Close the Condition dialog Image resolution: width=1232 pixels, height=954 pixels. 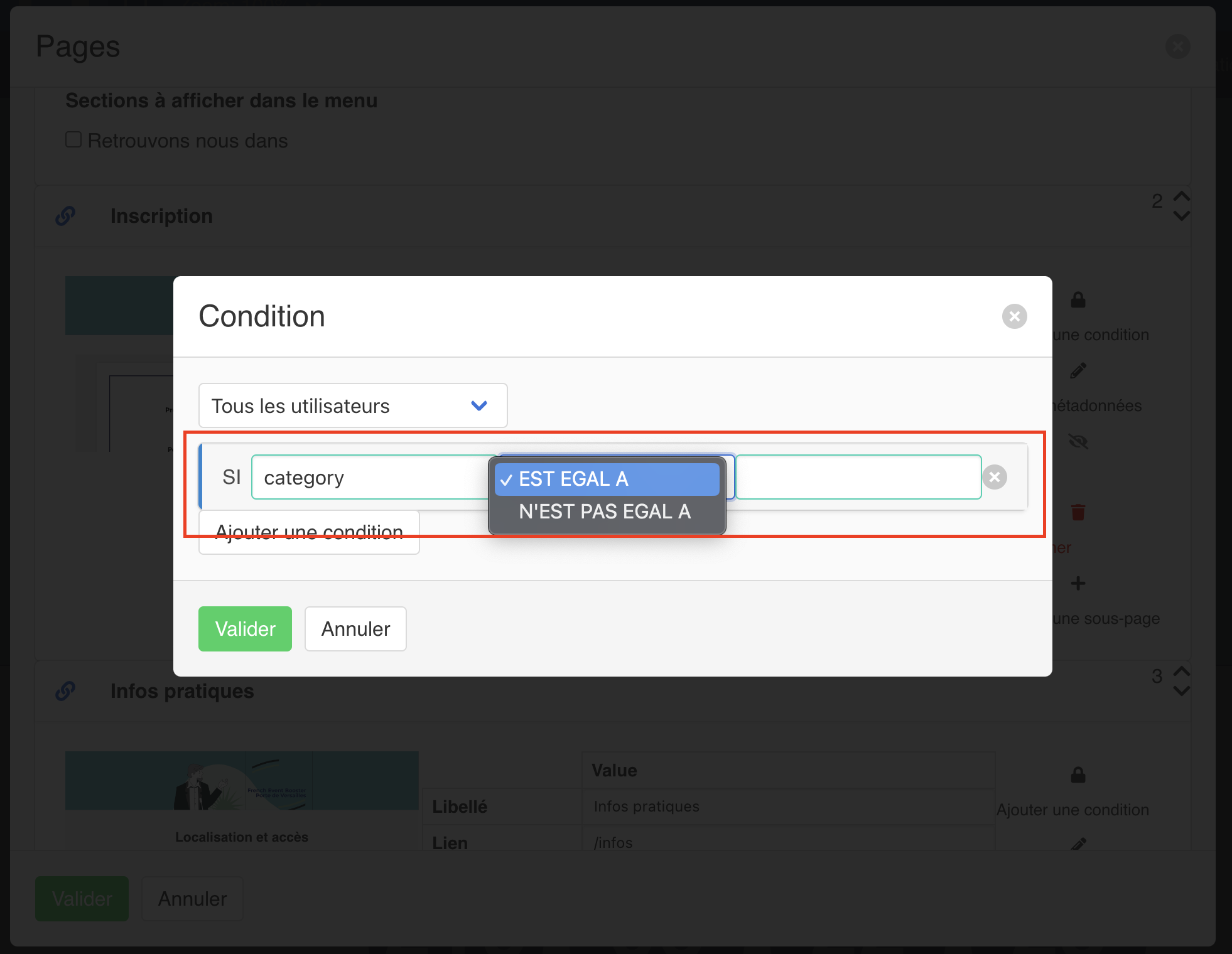point(1014,316)
